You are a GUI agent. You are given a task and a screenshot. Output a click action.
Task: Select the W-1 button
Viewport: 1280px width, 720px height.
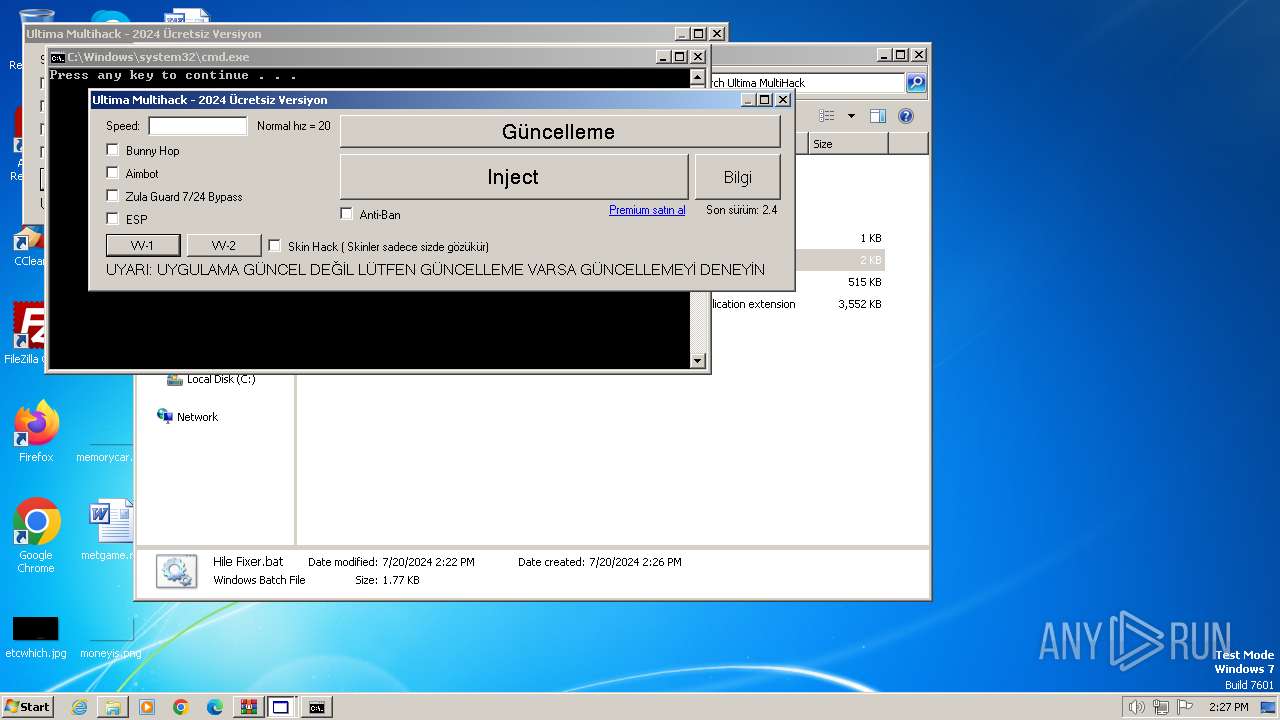143,245
